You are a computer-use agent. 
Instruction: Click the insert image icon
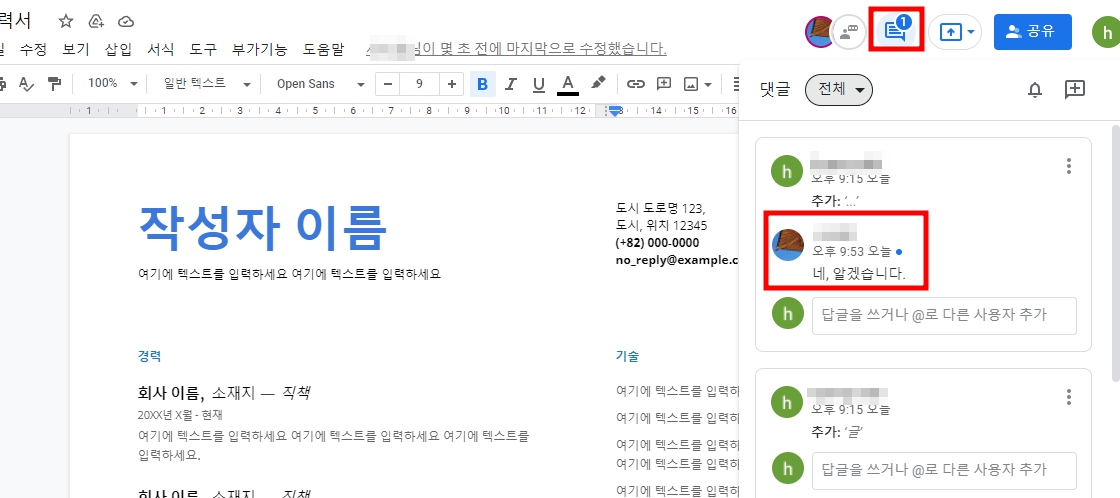point(691,84)
